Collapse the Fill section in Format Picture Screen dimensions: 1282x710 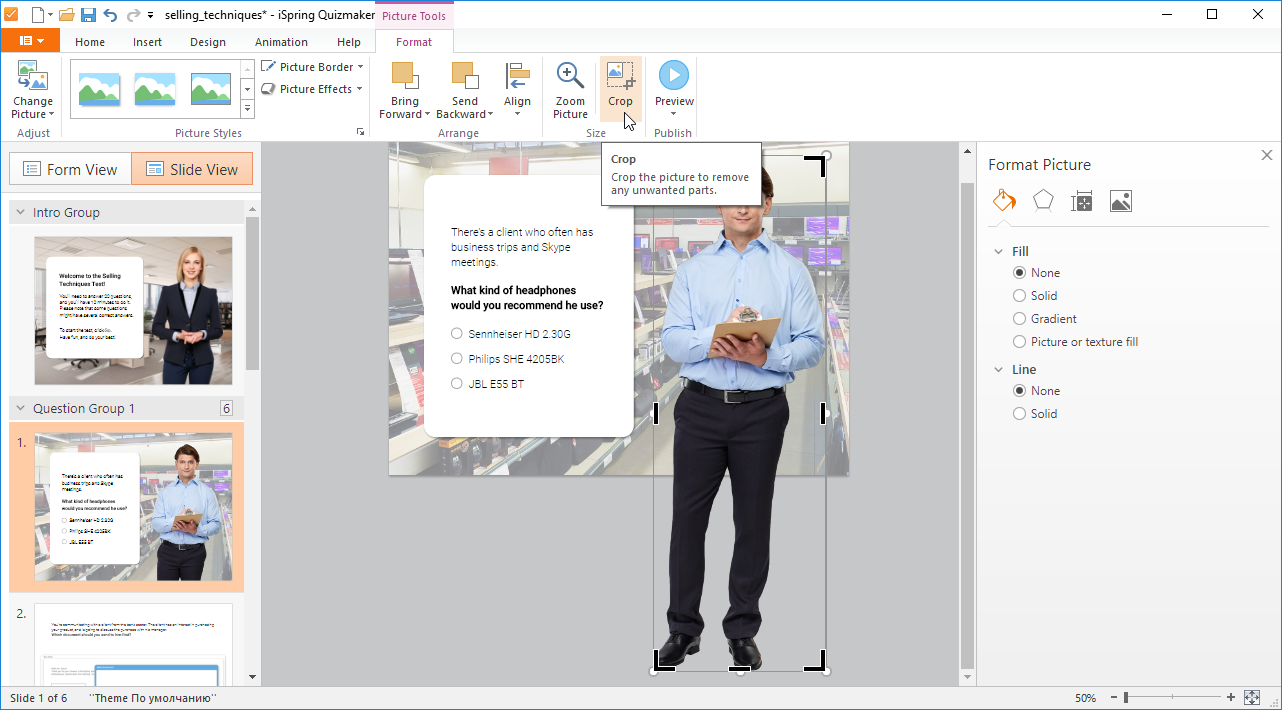[x=998, y=251]
